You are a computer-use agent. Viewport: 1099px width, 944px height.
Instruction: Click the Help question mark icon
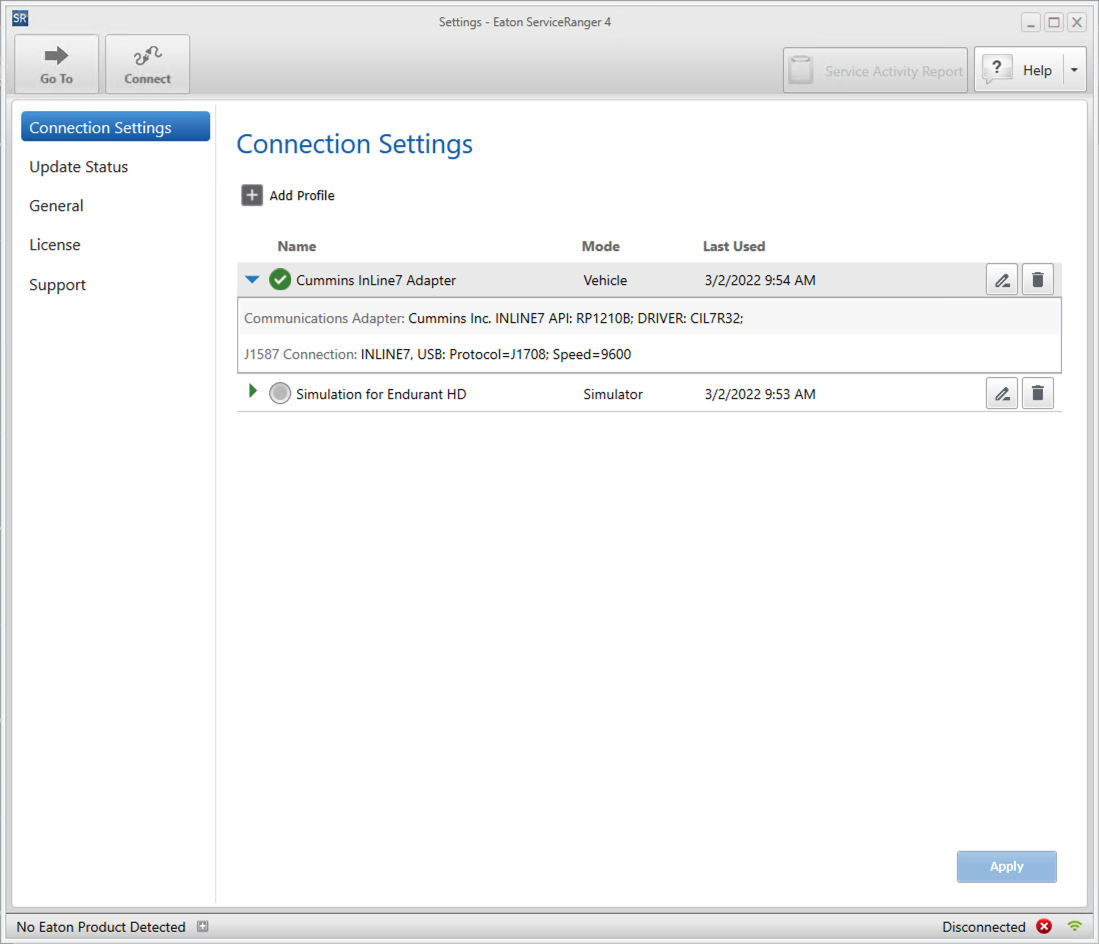(997, 69)
